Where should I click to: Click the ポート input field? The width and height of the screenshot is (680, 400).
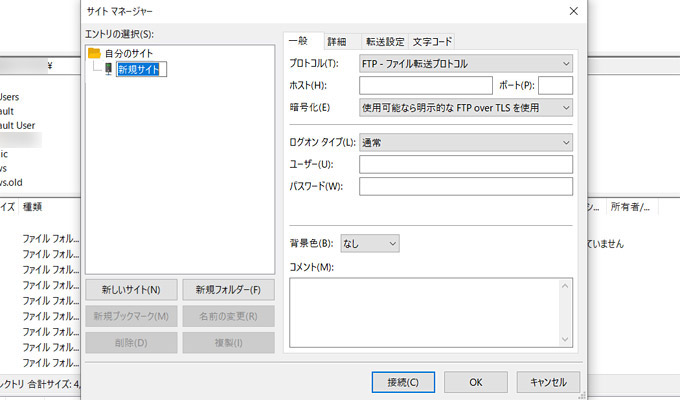click(x=556, y=85)
